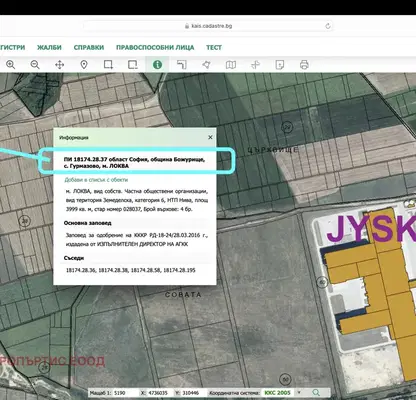Click the Добави в списък с обекти link
The image size is (416, 400).
coord(96,180)
